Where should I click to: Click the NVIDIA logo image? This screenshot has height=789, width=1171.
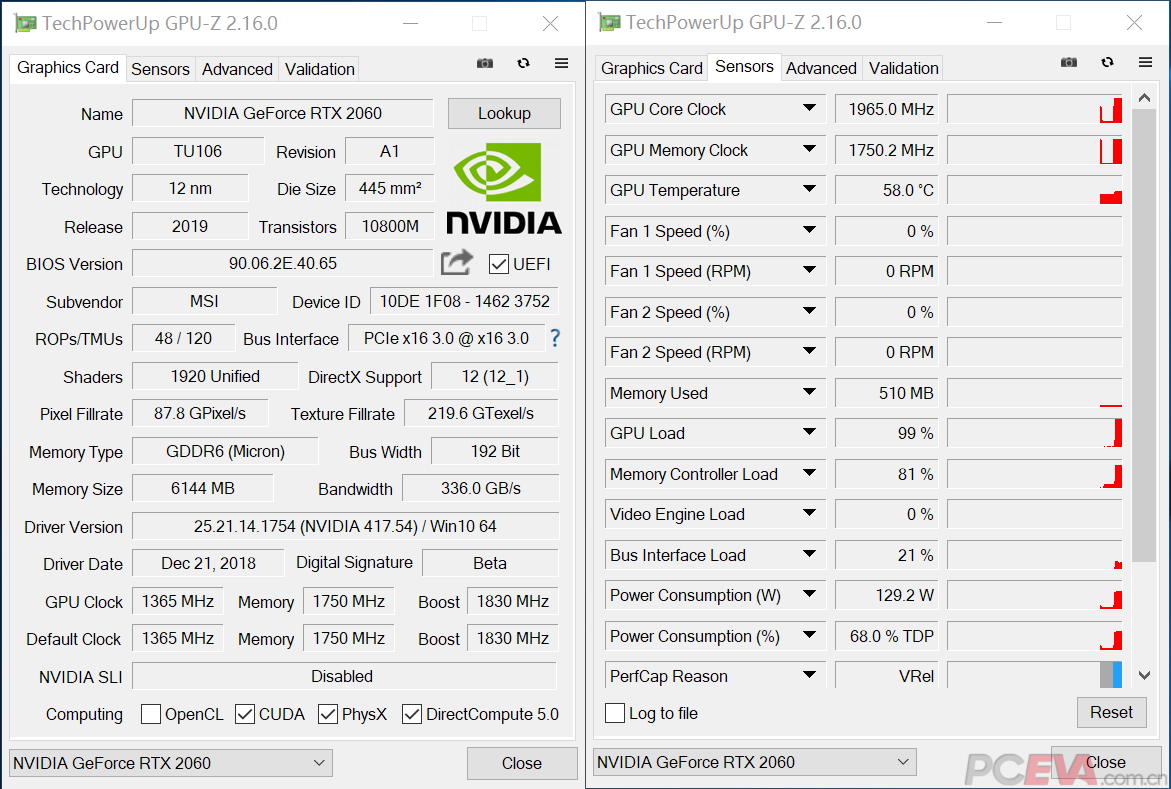point(504,188)
